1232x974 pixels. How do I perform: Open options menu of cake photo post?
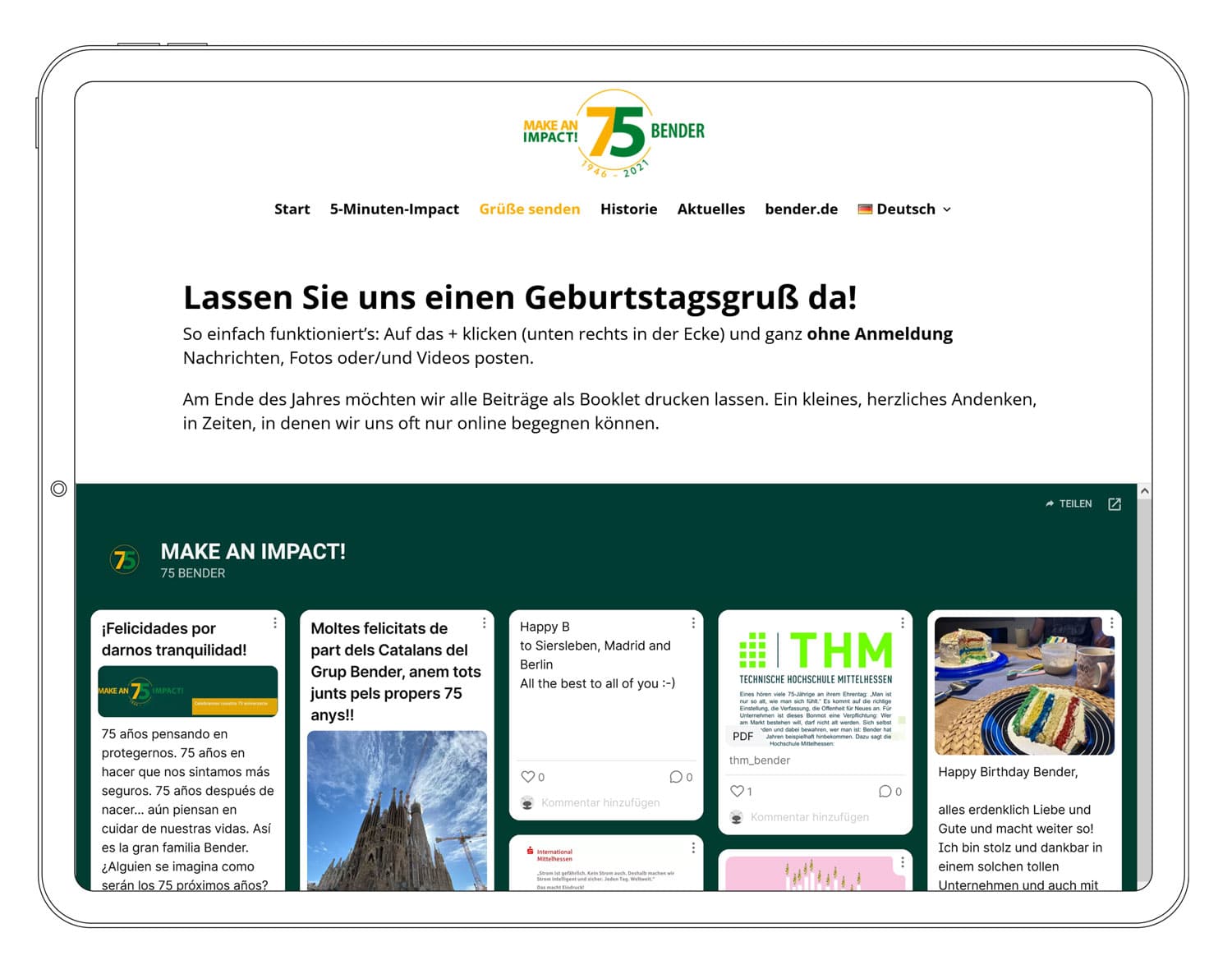click(1111, 623)
